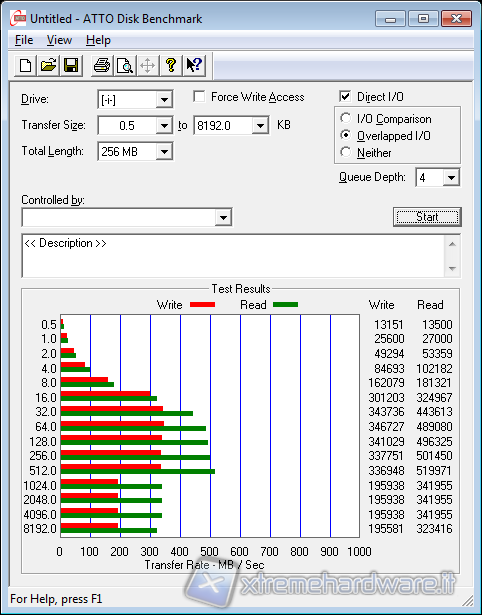
Task: Click inside the Description text box
Action: 234,256
